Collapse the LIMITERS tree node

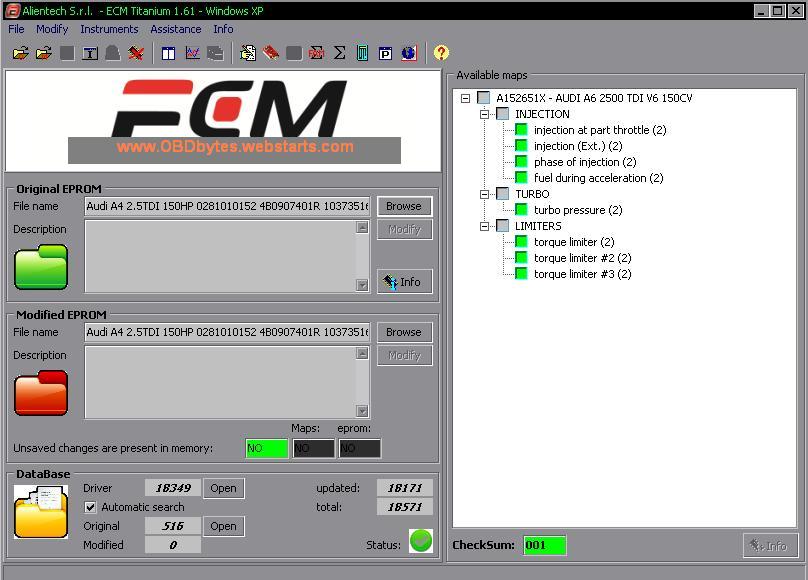tap(485, 226)
